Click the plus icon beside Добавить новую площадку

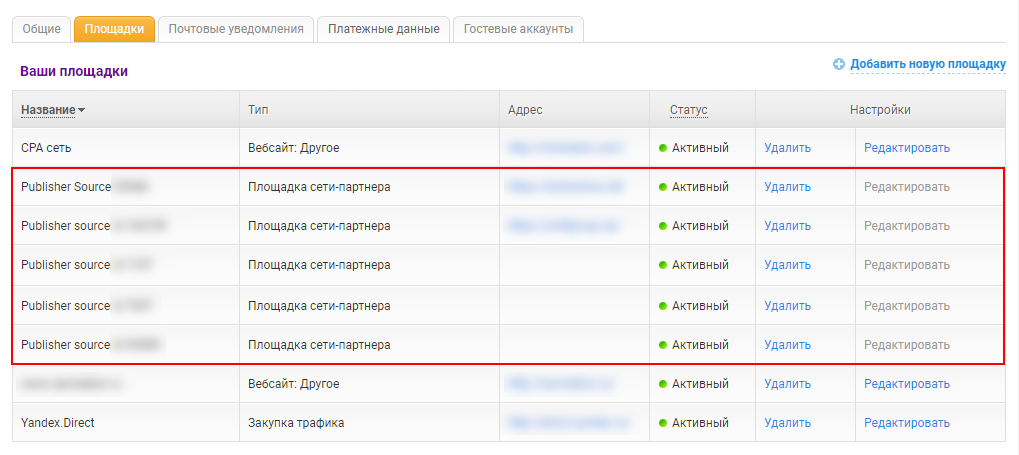coord(839,64)
